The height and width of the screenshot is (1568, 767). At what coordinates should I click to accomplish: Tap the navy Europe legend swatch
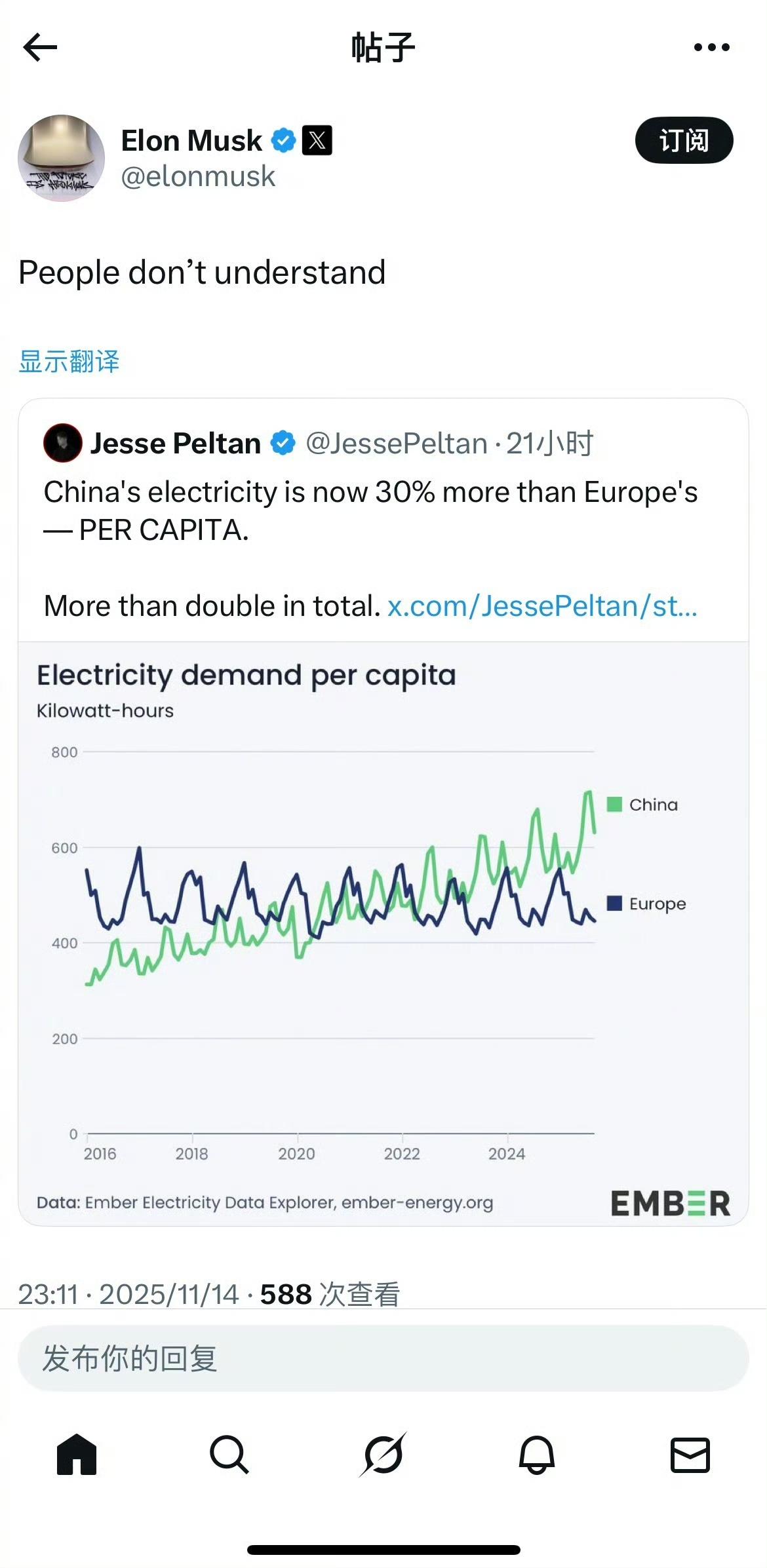[614, 904]
